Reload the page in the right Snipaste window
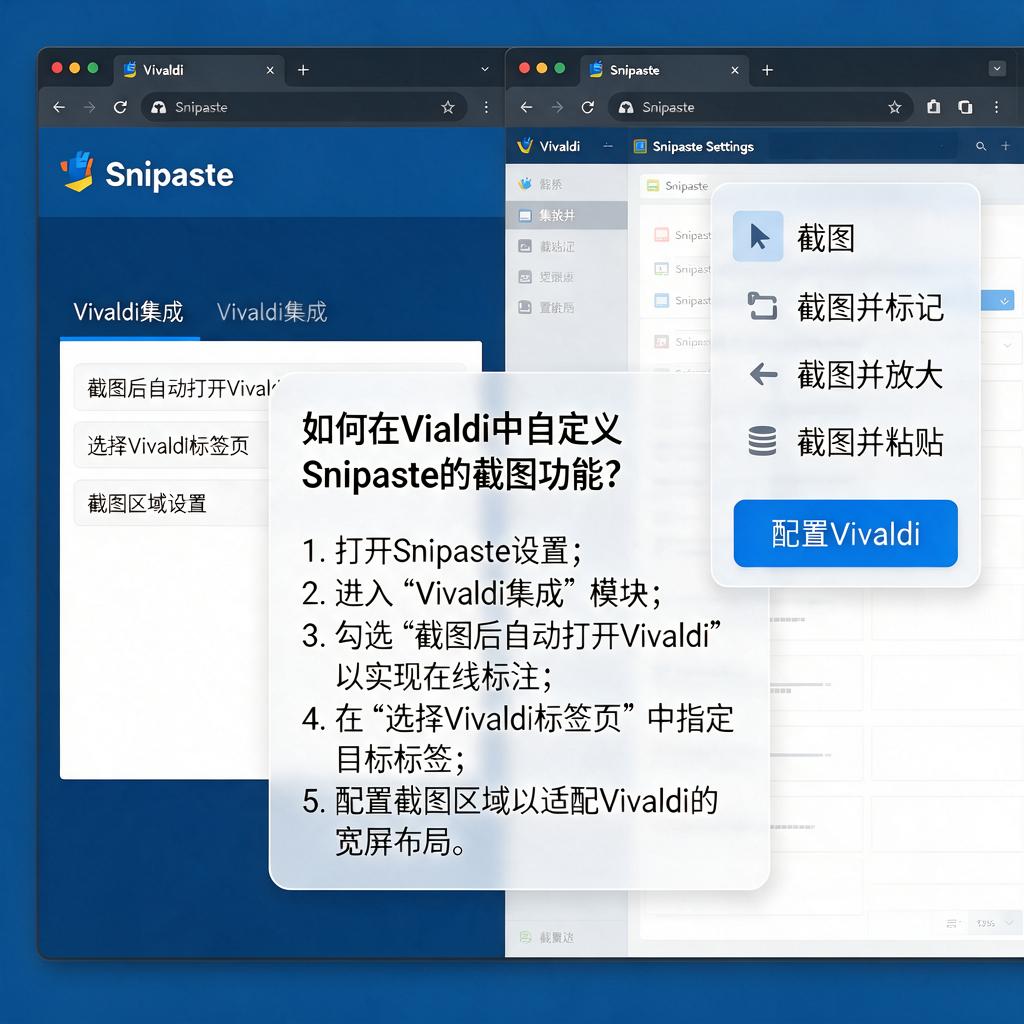This screenshot has height=1024, width=1024. point(588,107)
